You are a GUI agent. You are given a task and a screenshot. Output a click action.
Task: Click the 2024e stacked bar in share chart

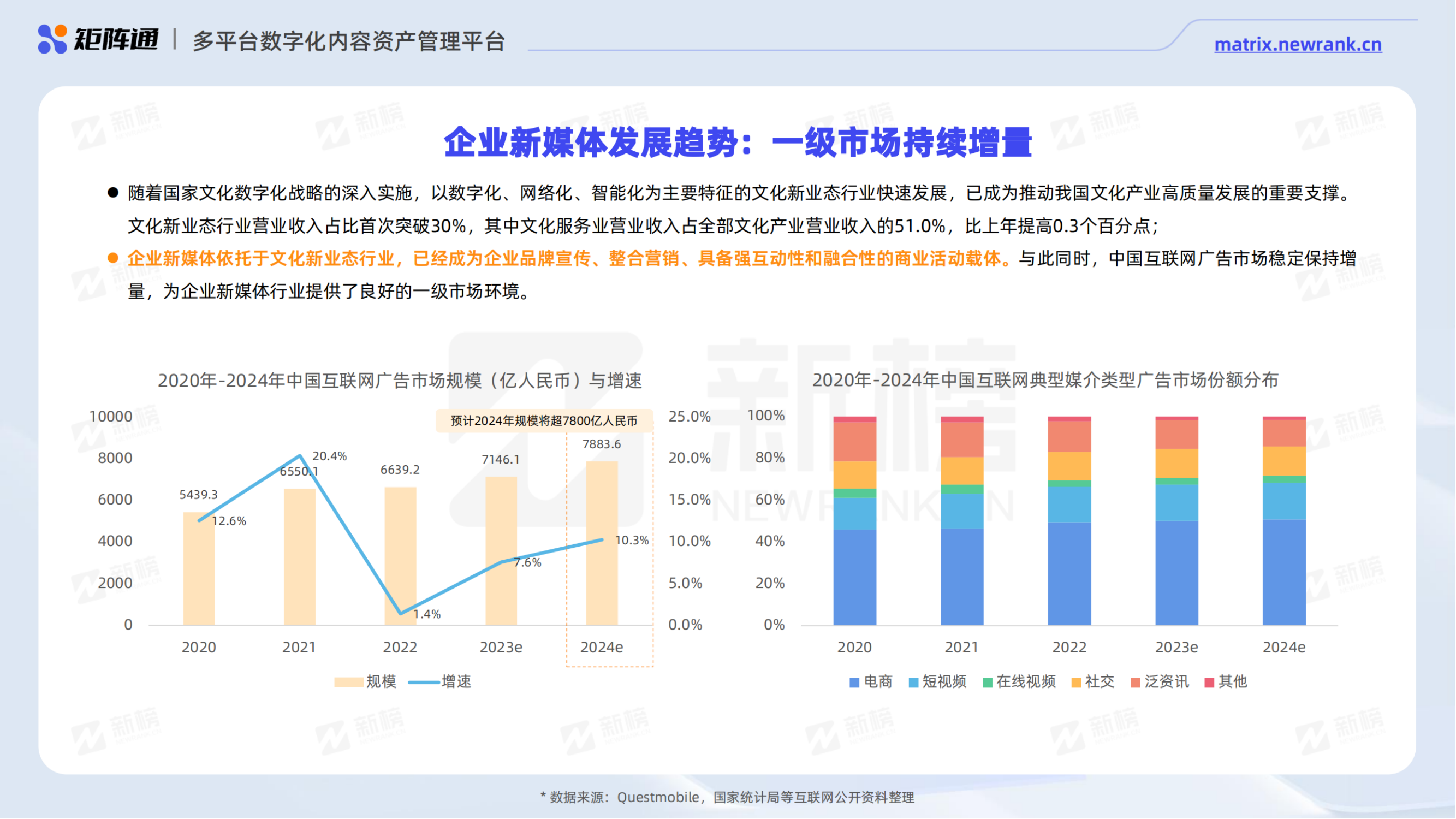tap(1284, 520)
